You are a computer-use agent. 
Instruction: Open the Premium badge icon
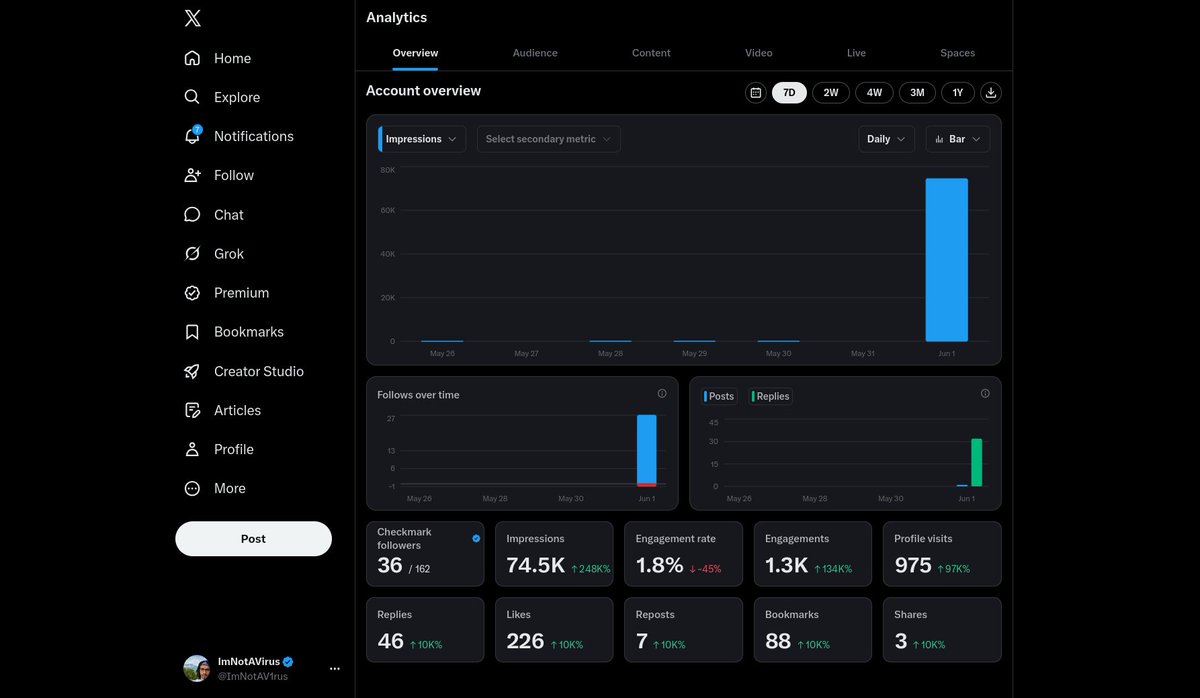192,293
